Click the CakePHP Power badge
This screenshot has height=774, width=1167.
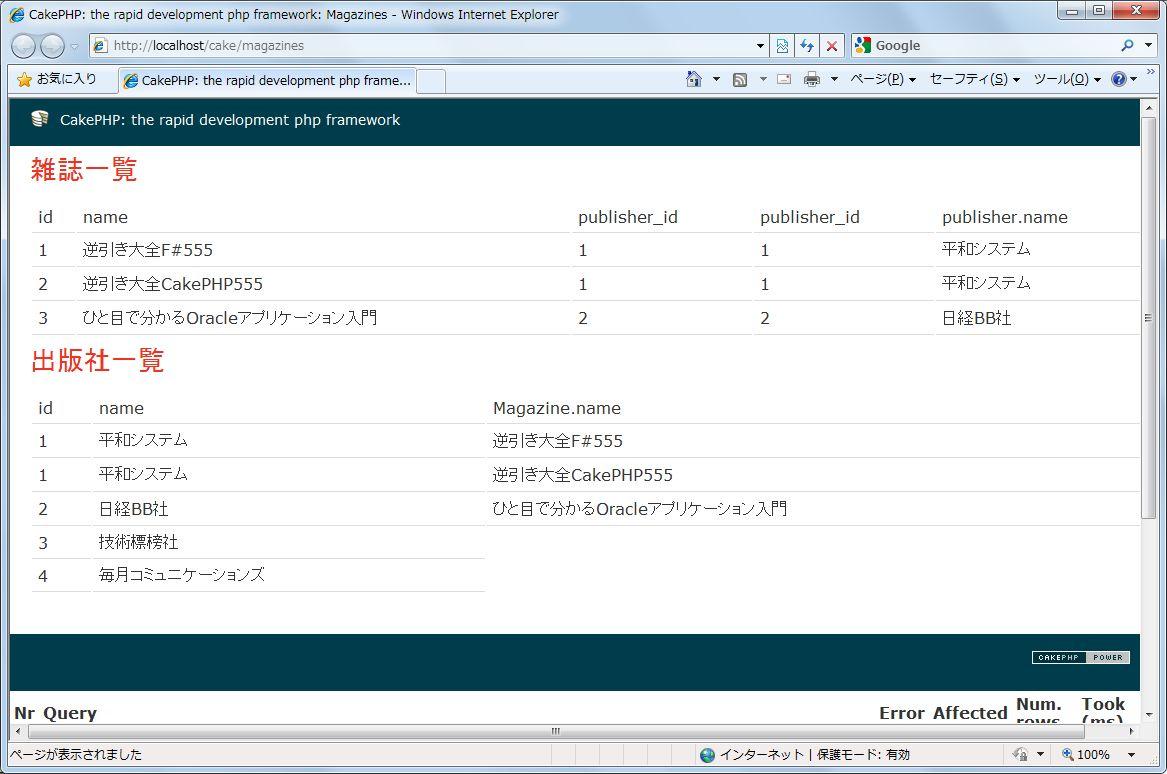pyautogui.click(x=1080, y=658)
